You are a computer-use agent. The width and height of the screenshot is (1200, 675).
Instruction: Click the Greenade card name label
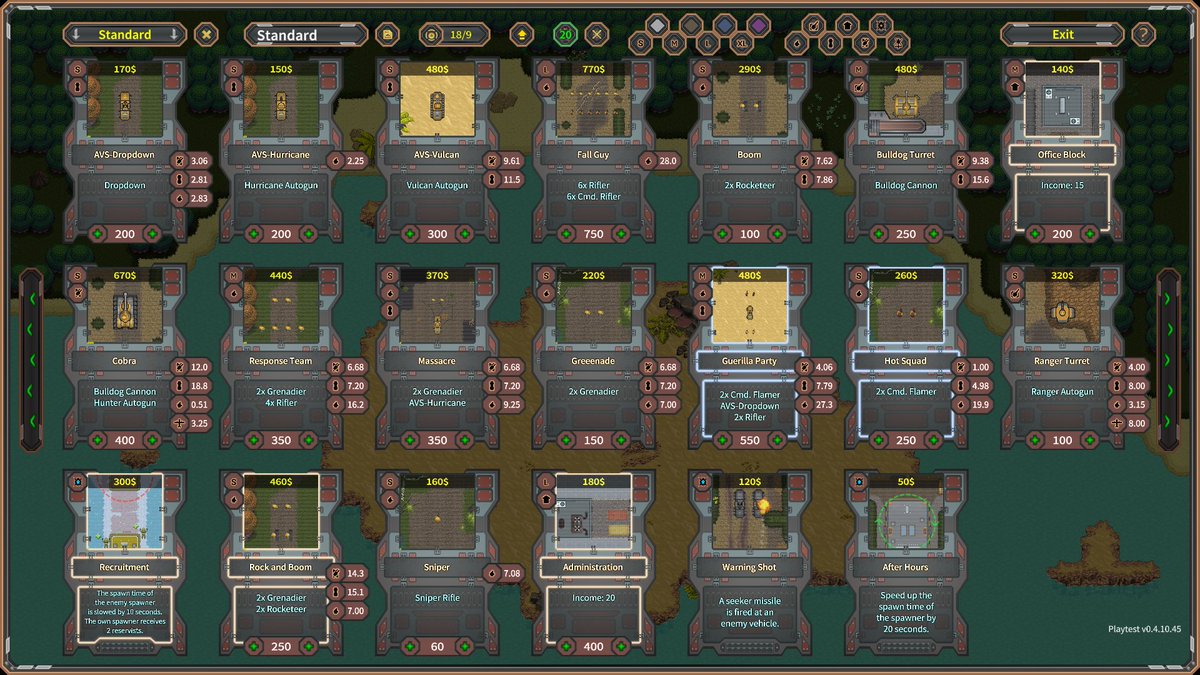pos(593,361)
